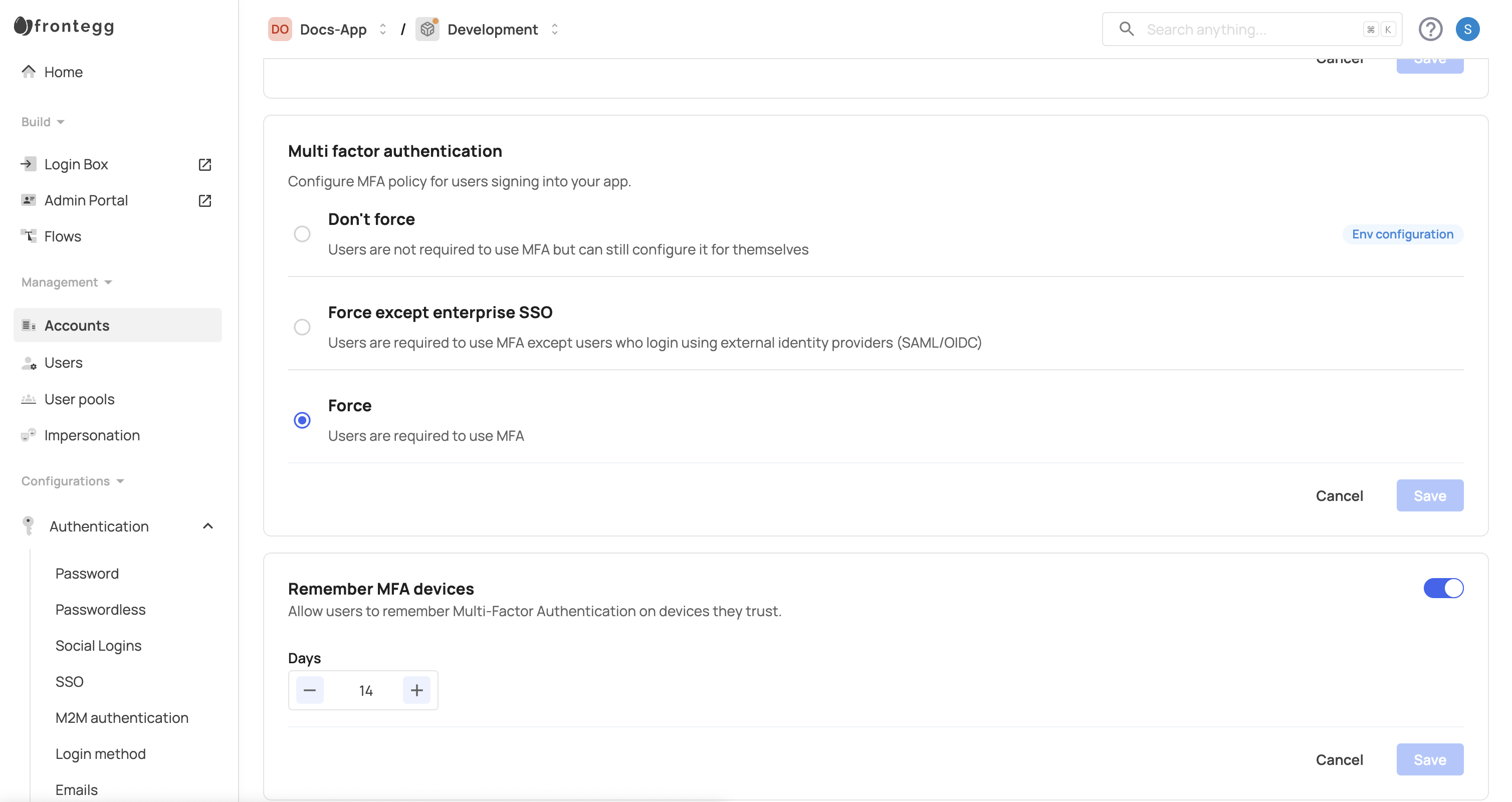Click Env configuration link
Viewport: 1512px width, 802px height.
(x=1402, y=234)
